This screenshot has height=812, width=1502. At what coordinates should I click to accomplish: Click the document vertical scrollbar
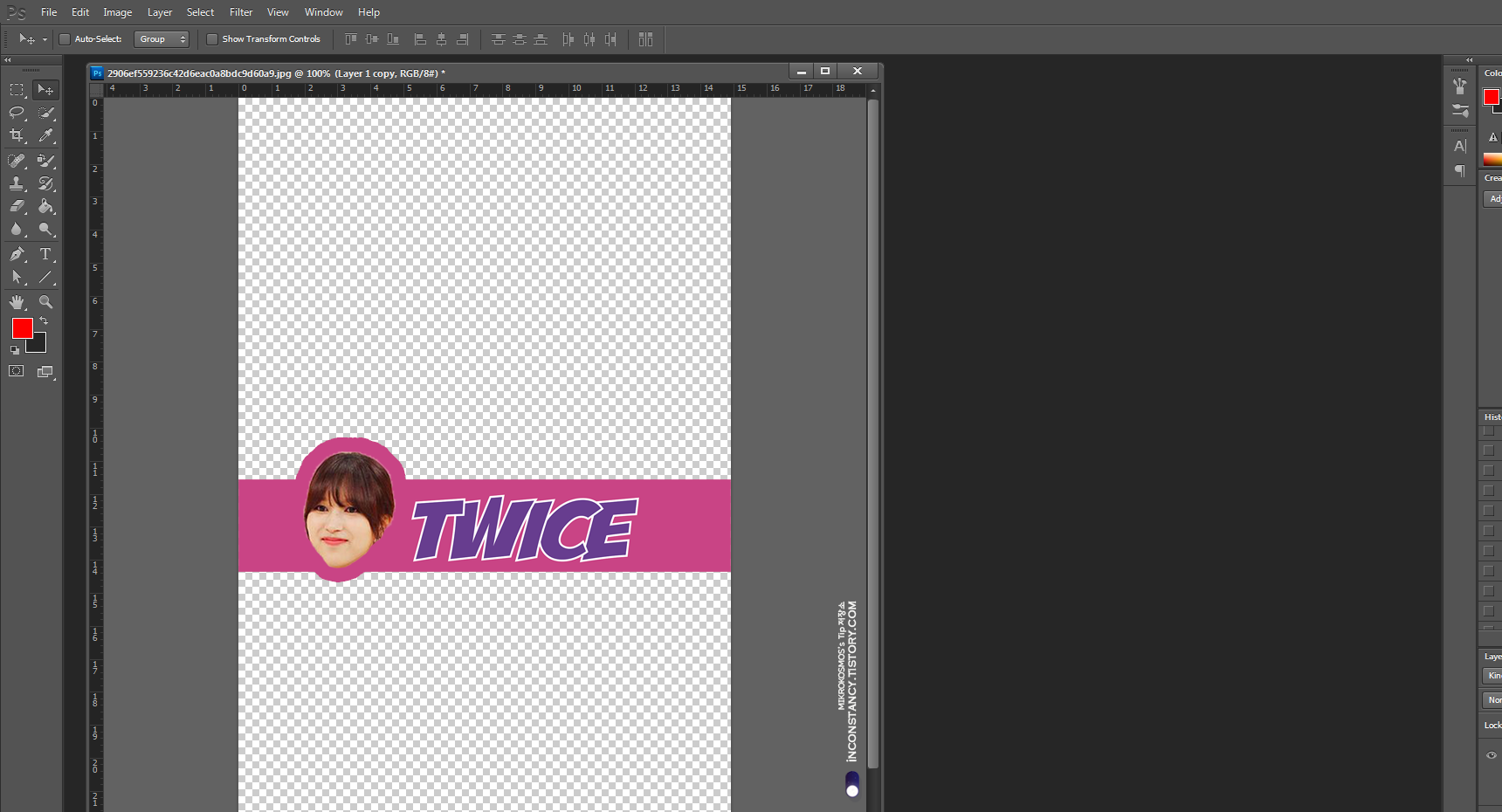(873, 434)
